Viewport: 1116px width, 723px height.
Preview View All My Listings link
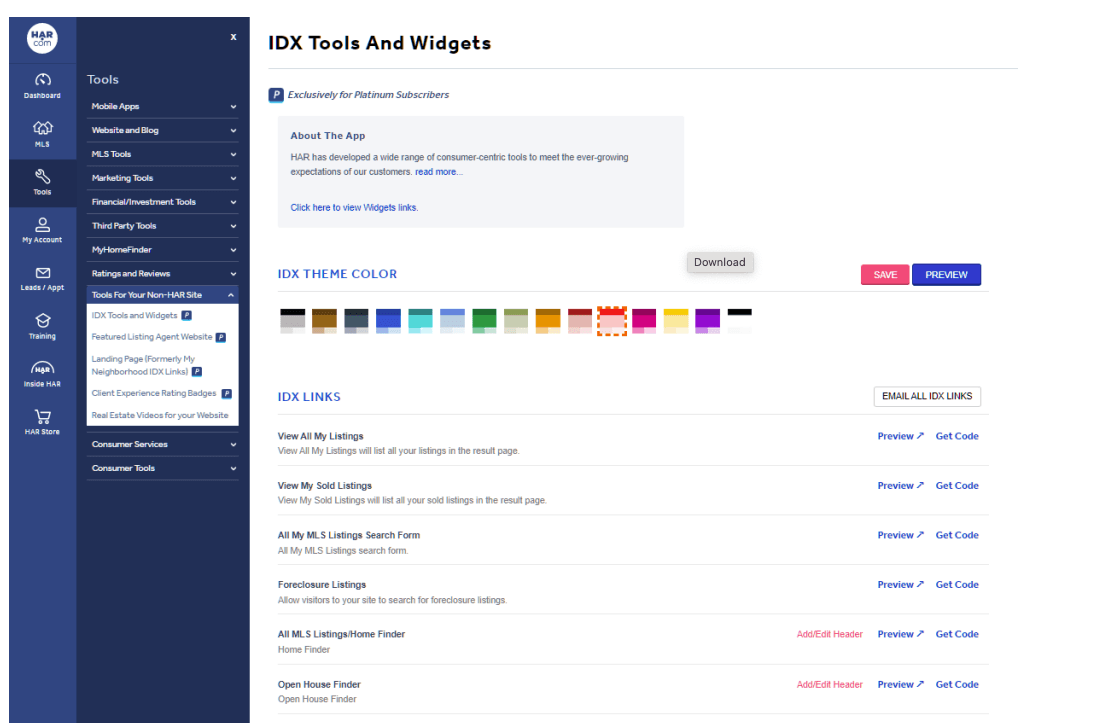coord(900,436)
